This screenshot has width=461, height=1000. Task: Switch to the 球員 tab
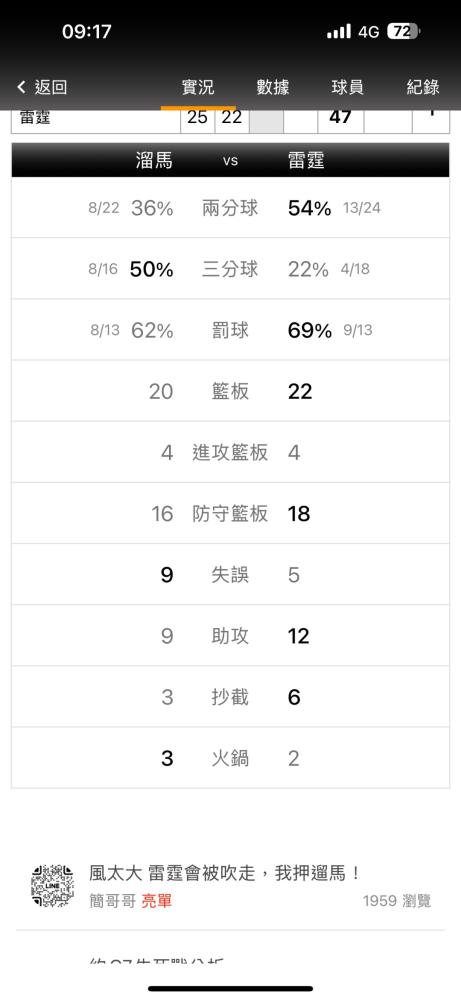(x=348, y=87)
